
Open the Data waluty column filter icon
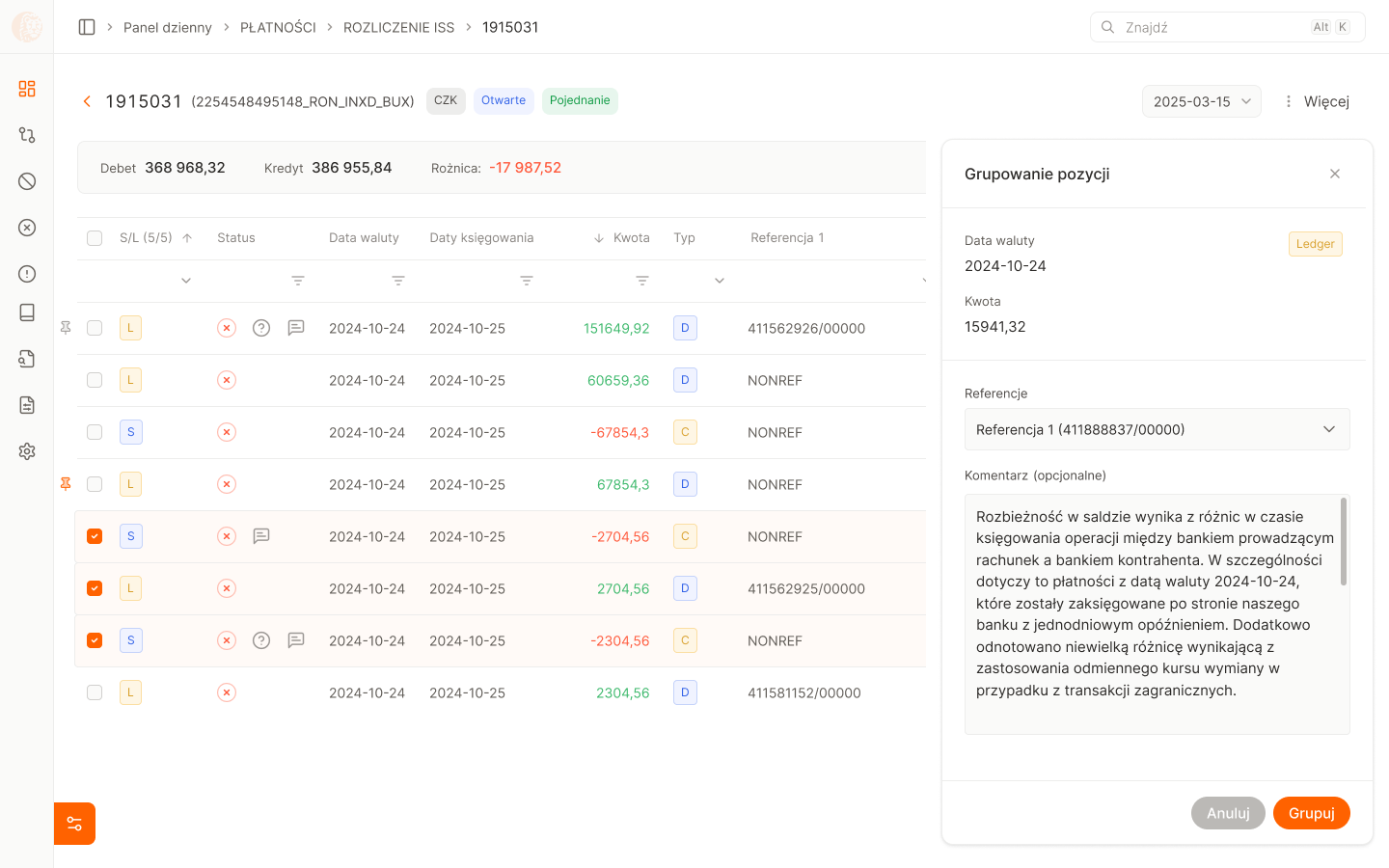(x=398, y=281)
